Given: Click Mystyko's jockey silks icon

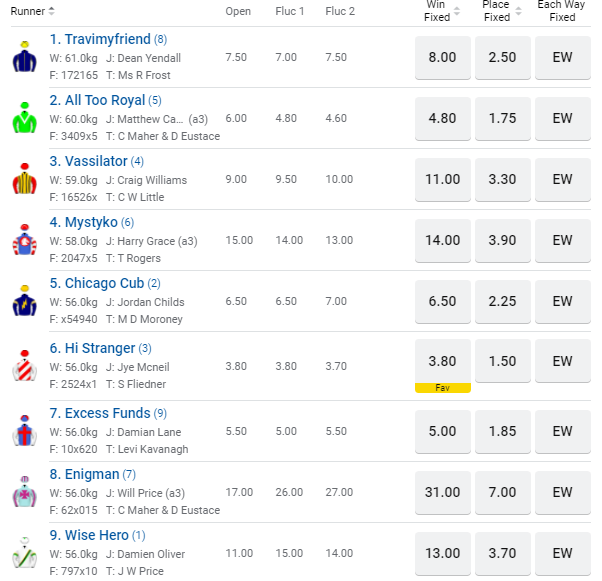Looking at the screenshot, I should [24, 241].
